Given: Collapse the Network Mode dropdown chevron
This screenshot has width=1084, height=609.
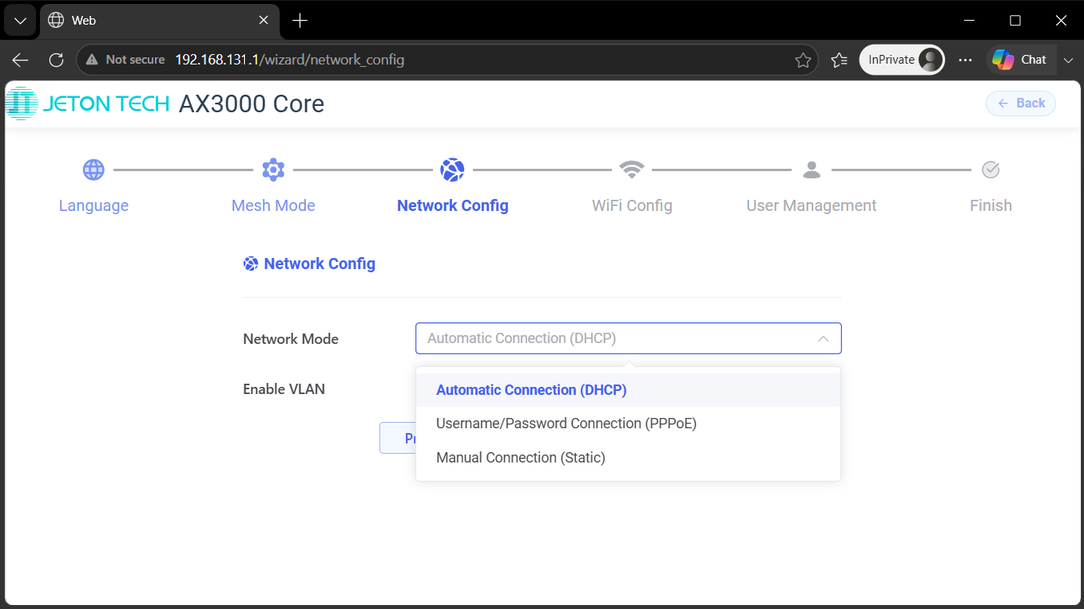Looking at the screenshot, I should tap(823, 339).
